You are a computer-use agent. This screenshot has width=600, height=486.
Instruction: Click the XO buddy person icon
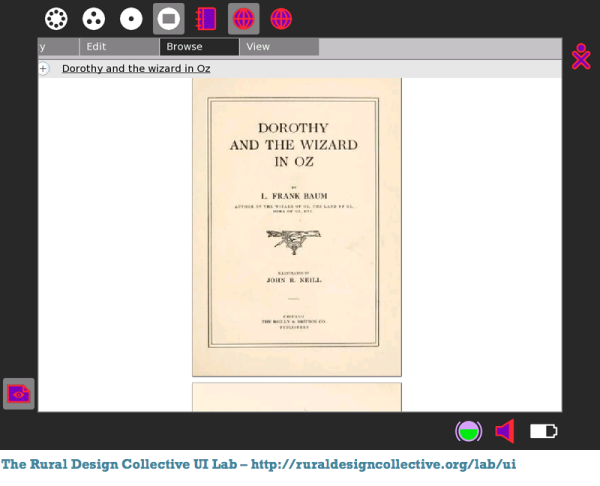coord(581,56)
